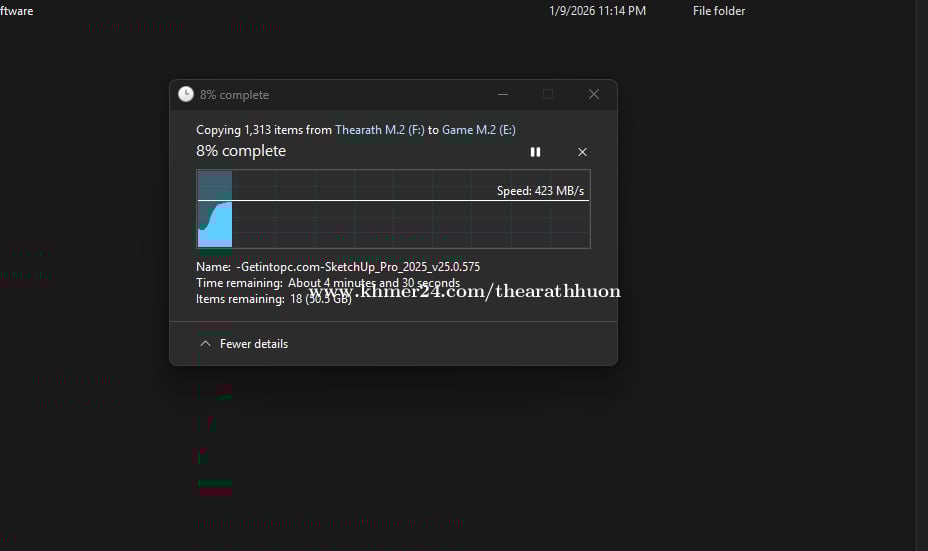Minimize the copy progress dialog
Viewport: 928px width, 551px height.
click(502, 94)
